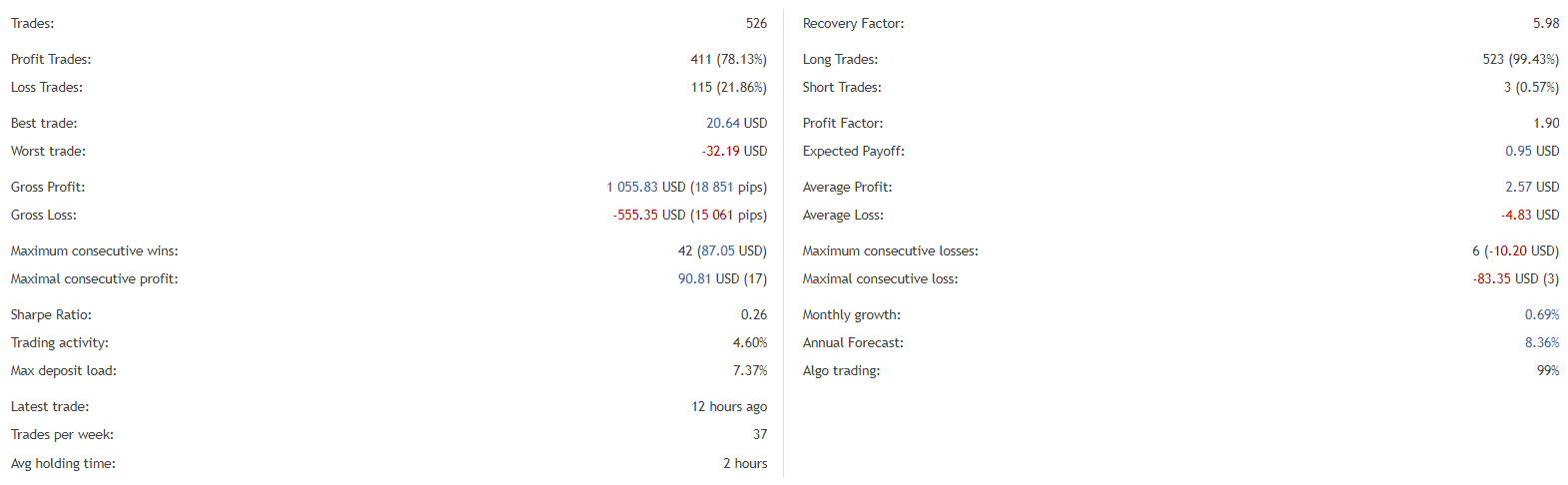Select the Avg holding time label
The height and width of the screenshot is (485, 1568).
(x=63, y=463)
